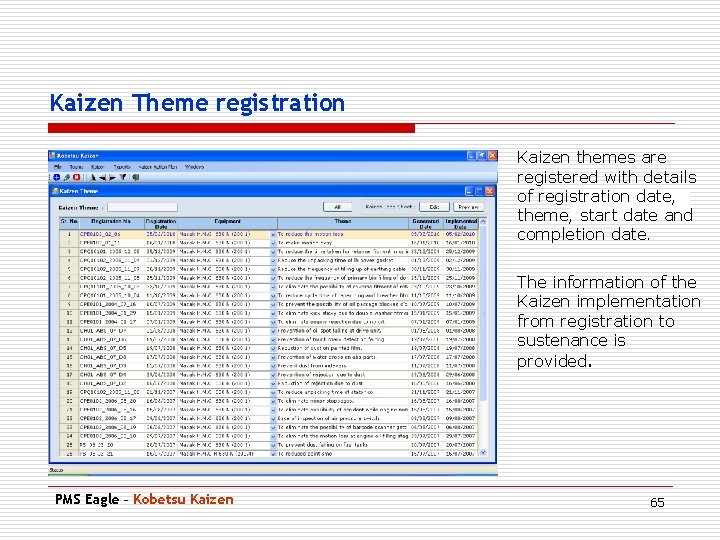Click the funnel filter toolbar icon
The height and width of the screenshot is (540, 720).
pos(123,177)
